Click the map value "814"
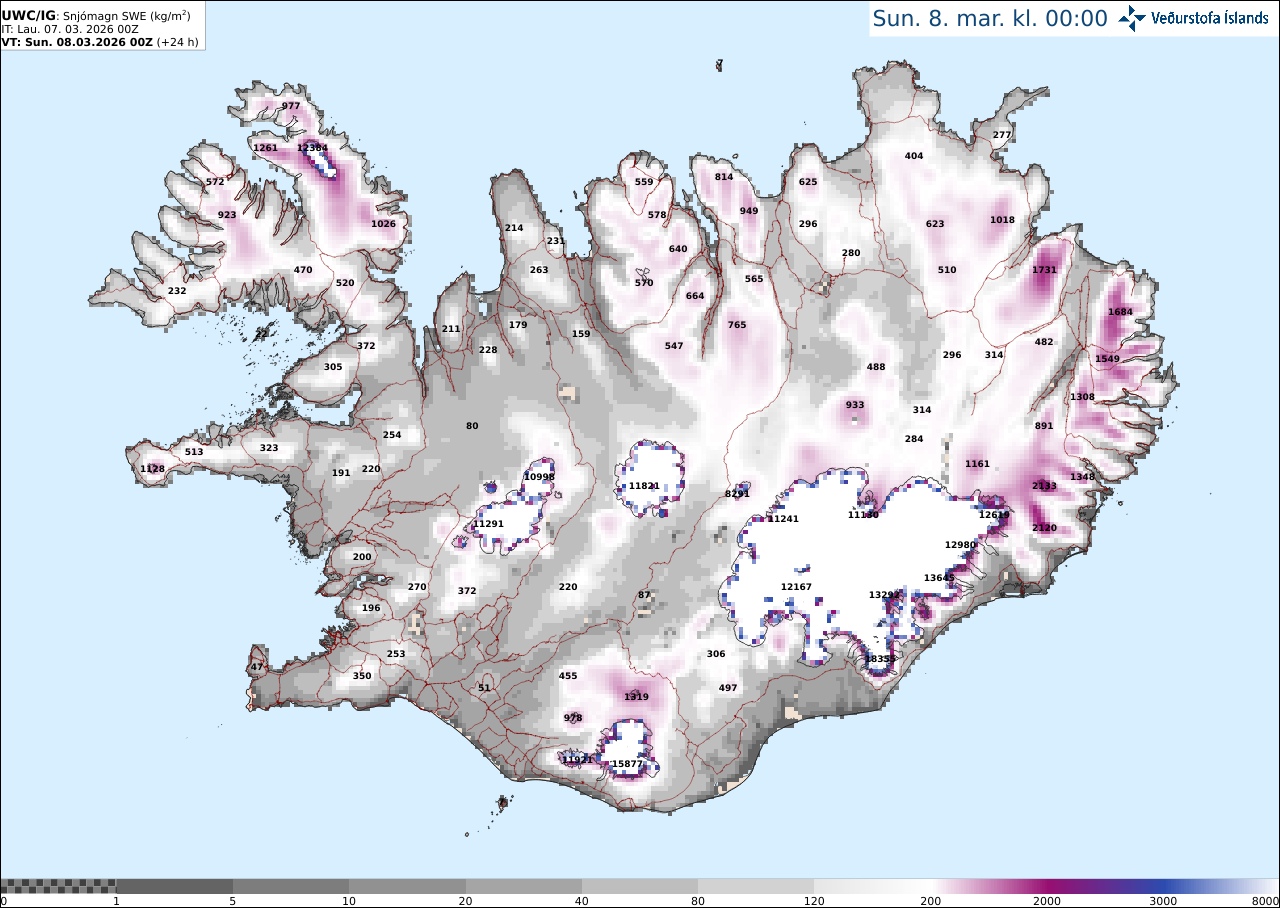This screenshot has height=908, width=1280. [x=724, y=177]
